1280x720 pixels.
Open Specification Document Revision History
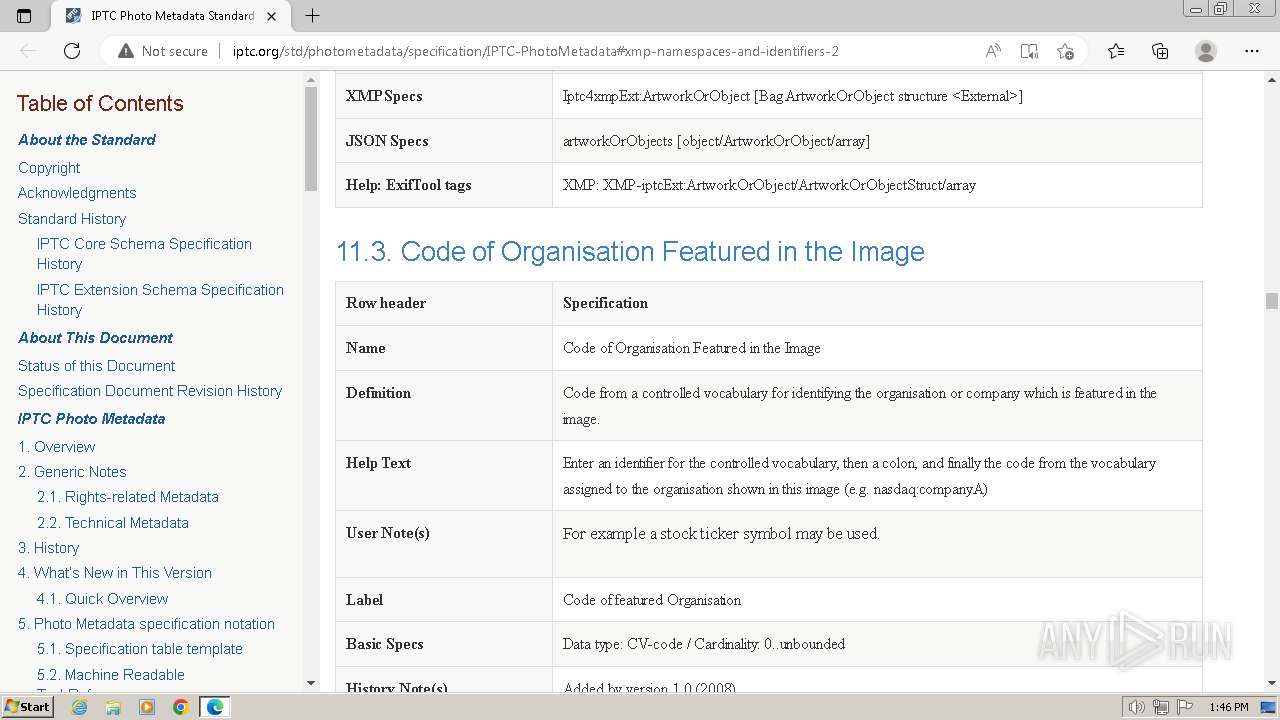click(x=150, y=391)
